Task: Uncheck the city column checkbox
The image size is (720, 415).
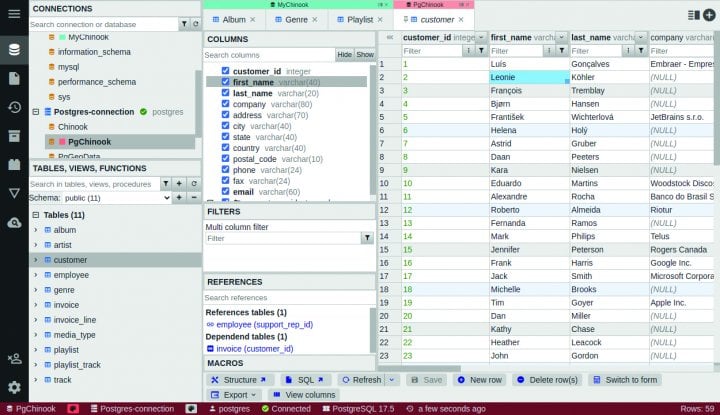Action: point(225,126)
